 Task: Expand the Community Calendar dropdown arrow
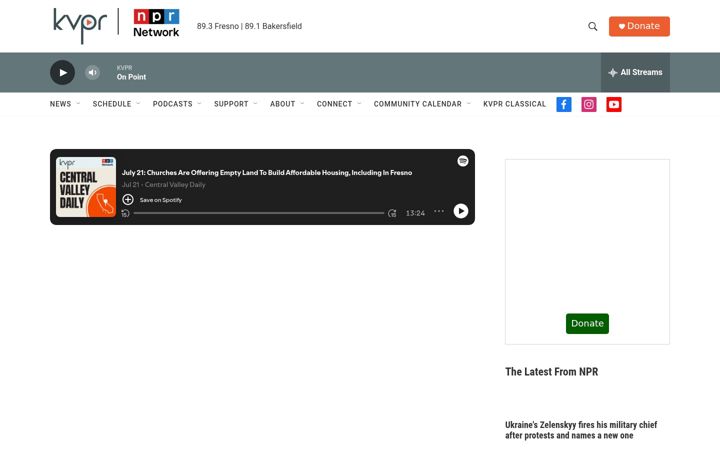tap(469, 104)
